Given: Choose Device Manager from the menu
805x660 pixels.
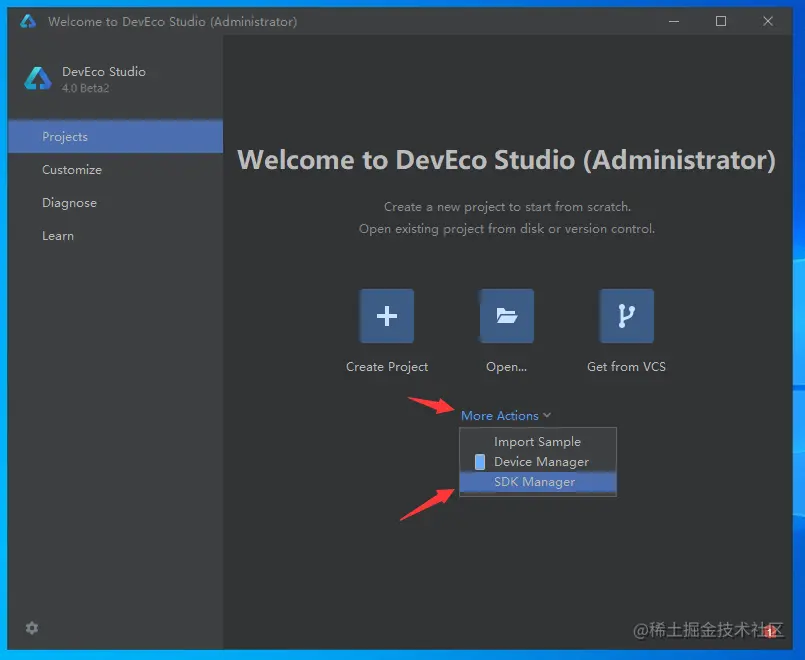Looking at the screenshot, I should point(538,462).
